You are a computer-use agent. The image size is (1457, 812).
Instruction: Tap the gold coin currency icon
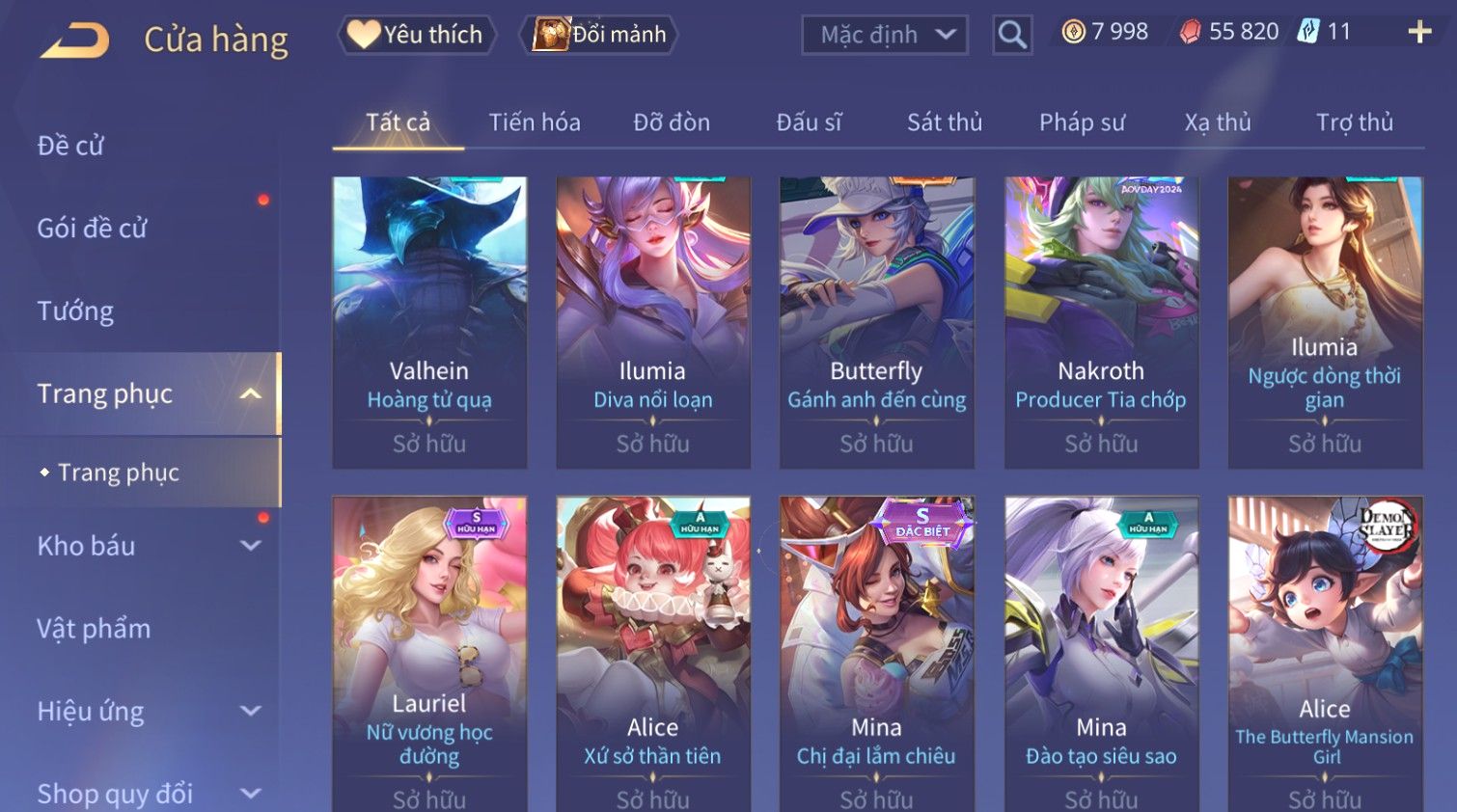(x=1073, y=32)
